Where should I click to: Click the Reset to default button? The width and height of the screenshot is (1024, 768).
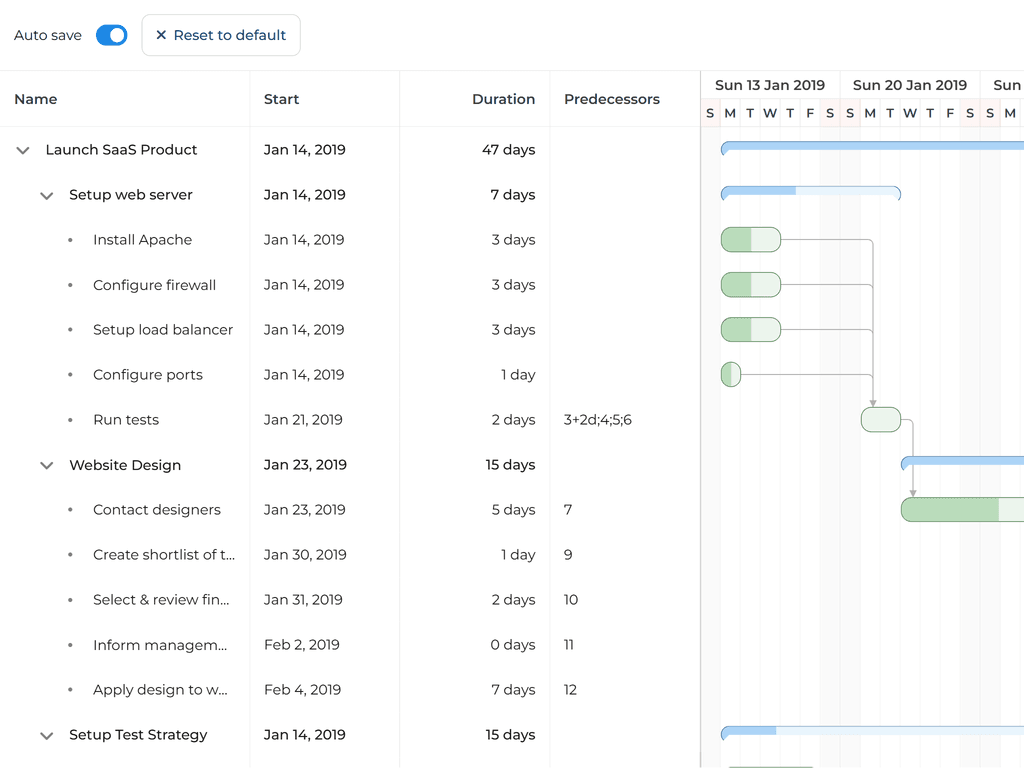tap(221, 35)
